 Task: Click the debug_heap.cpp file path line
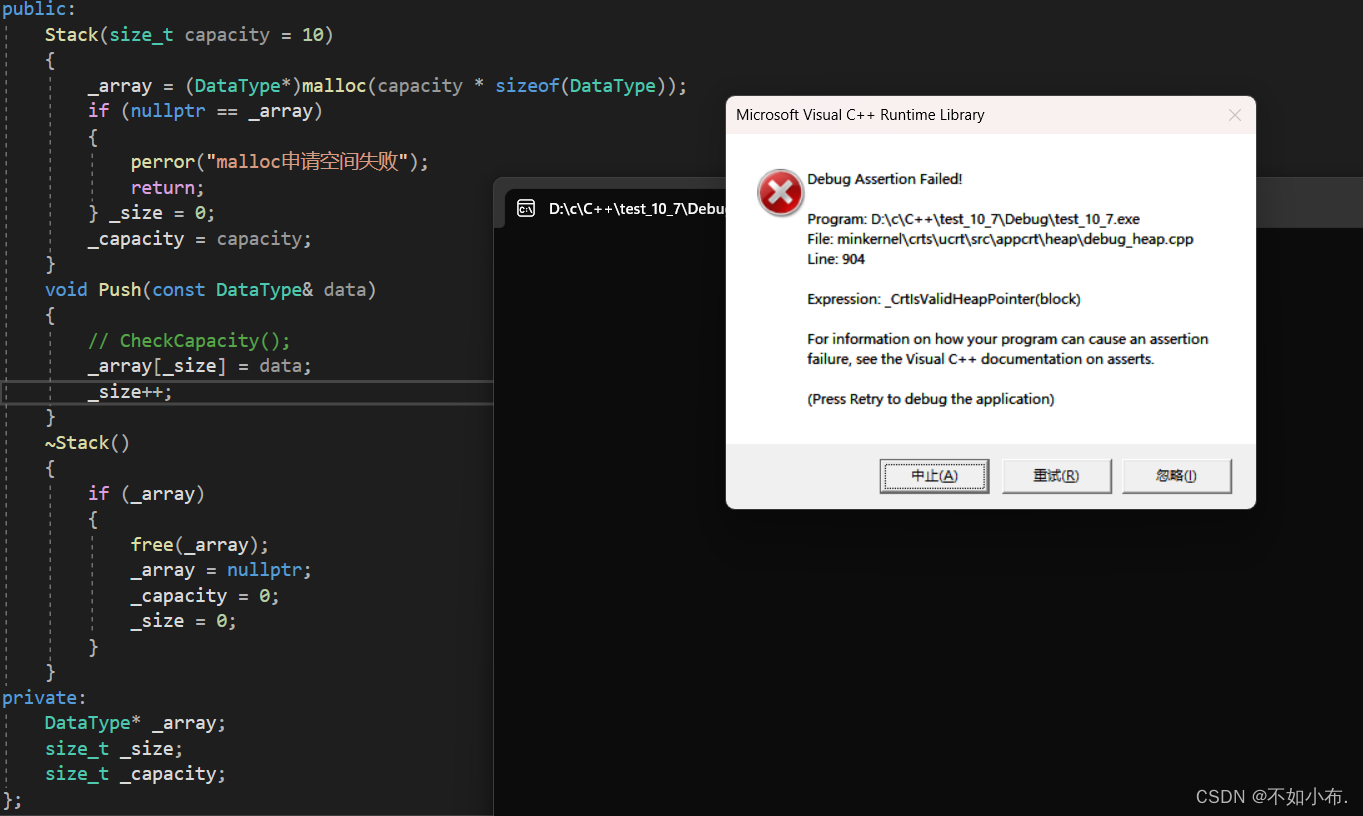1000,239
